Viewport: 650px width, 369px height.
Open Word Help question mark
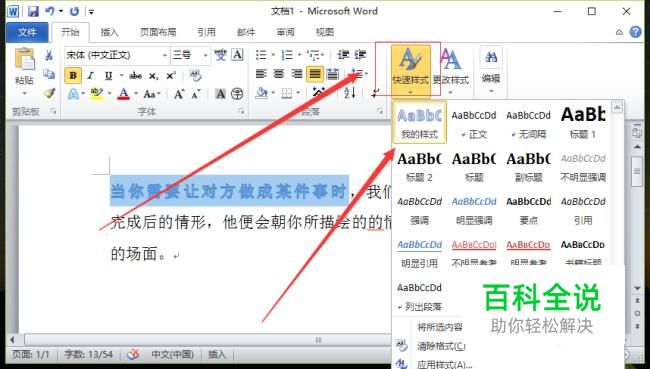coord(635,32)
